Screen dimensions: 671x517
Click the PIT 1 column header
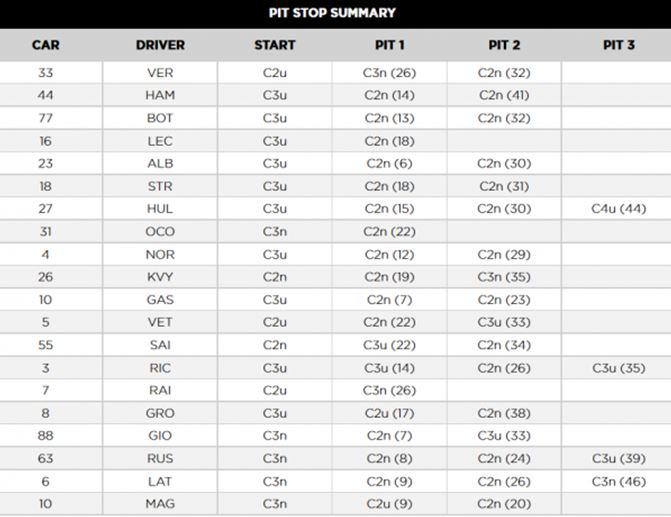tap(389, 45)
